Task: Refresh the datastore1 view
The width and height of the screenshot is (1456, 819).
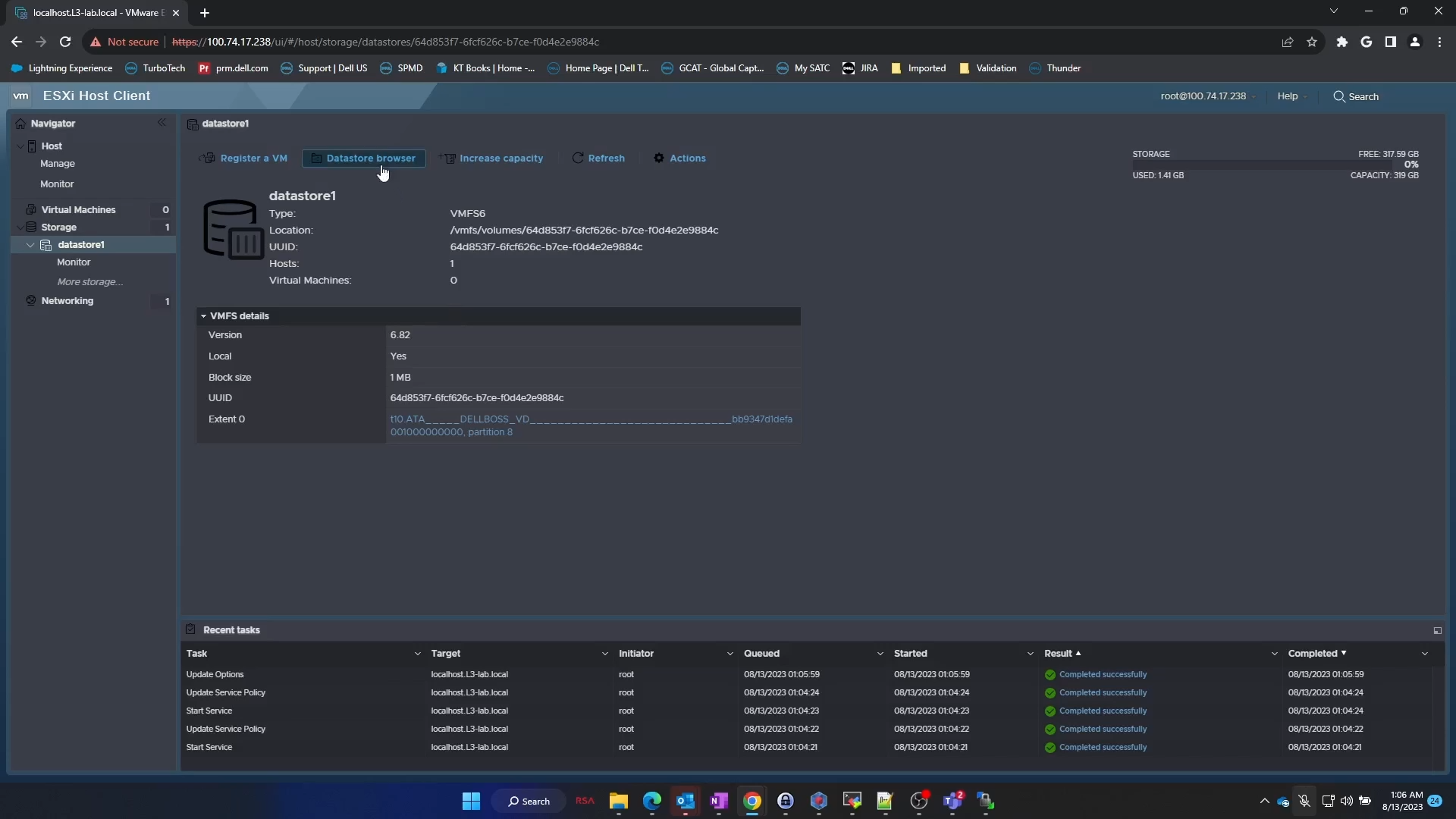Action: pos(599,158)
